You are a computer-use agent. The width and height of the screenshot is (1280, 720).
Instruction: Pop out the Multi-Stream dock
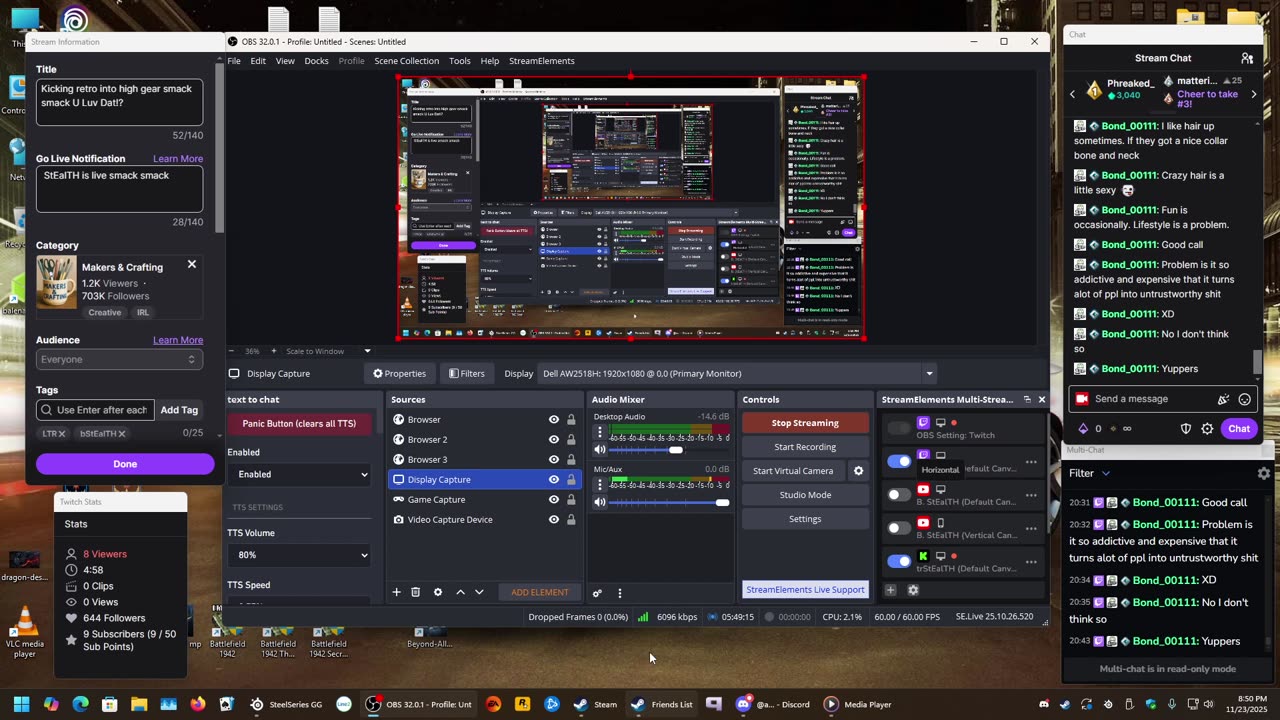tap(1027, 399)
